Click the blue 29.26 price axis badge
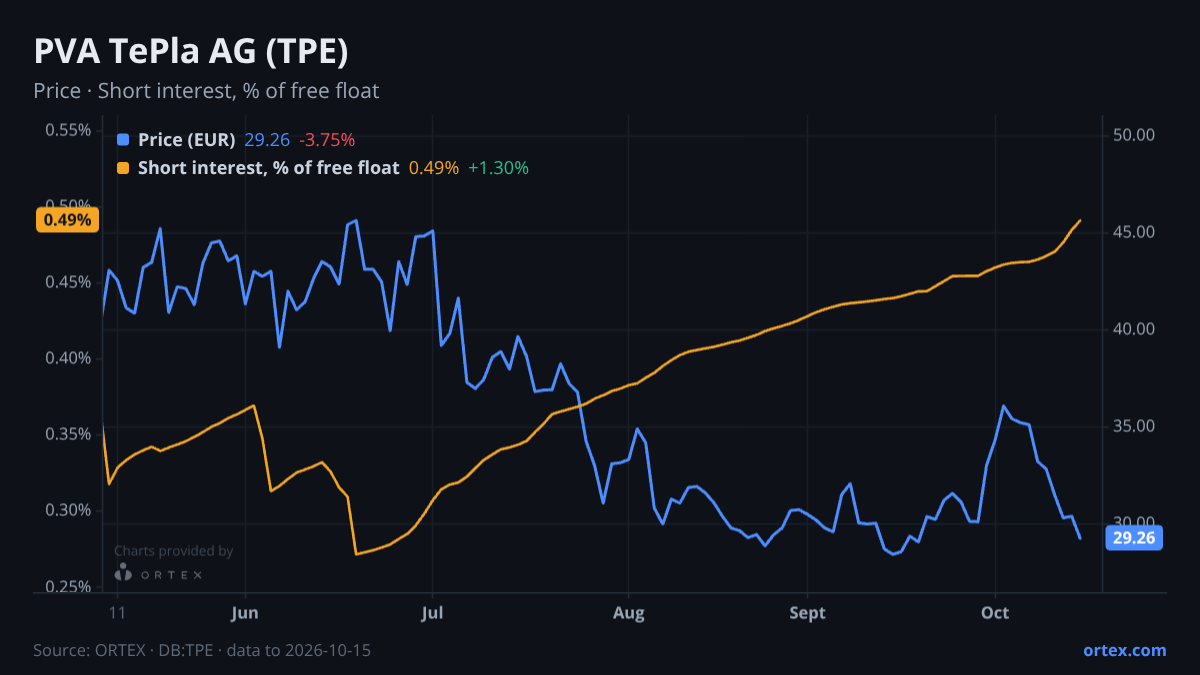 point(1134,538)
